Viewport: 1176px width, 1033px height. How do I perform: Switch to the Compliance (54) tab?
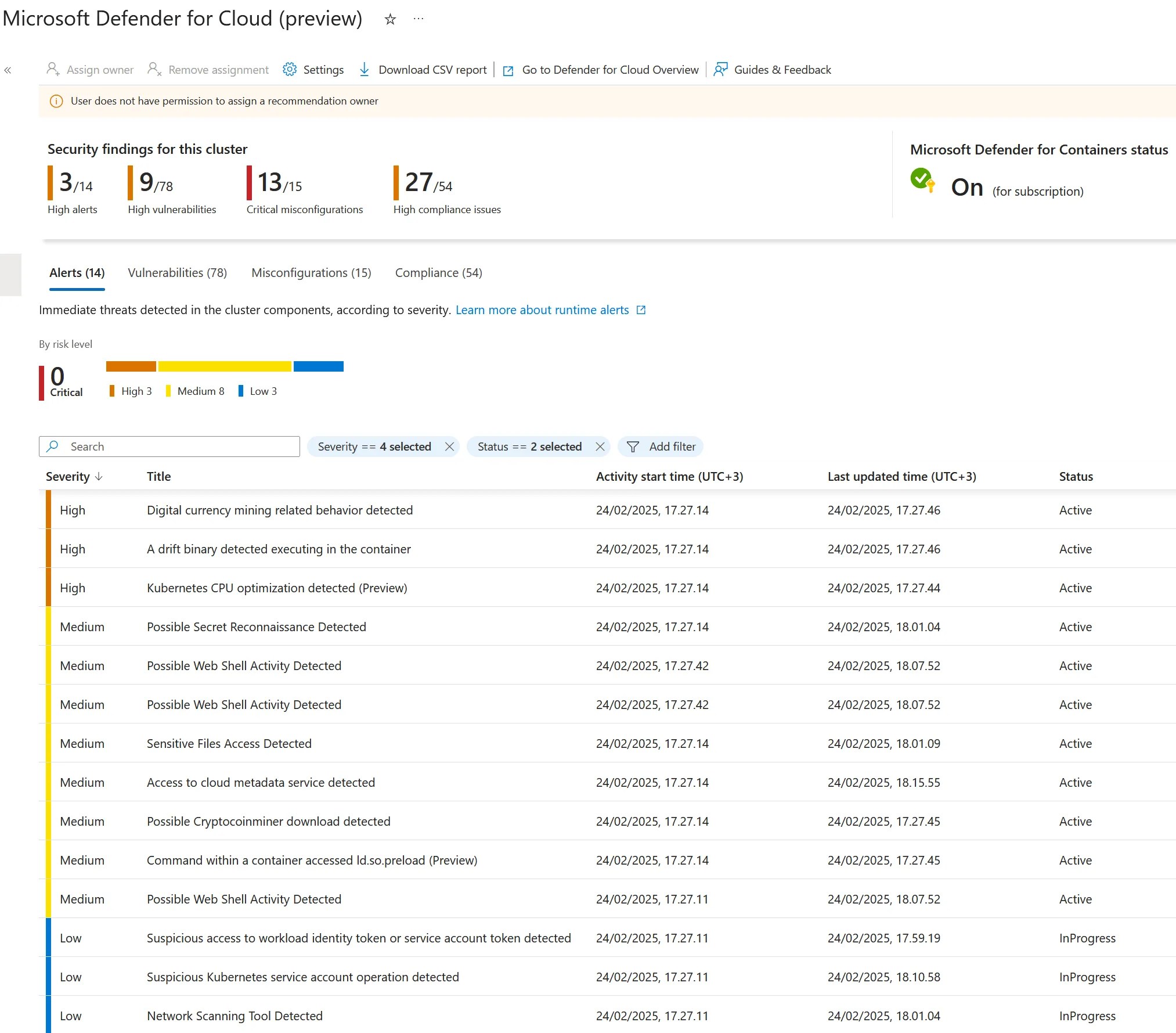438,273
